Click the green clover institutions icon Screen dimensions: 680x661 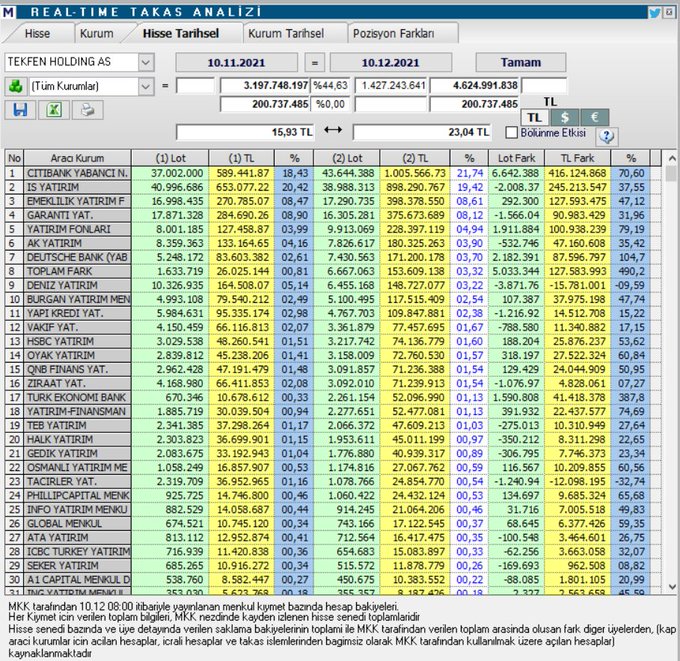(15, 86)
